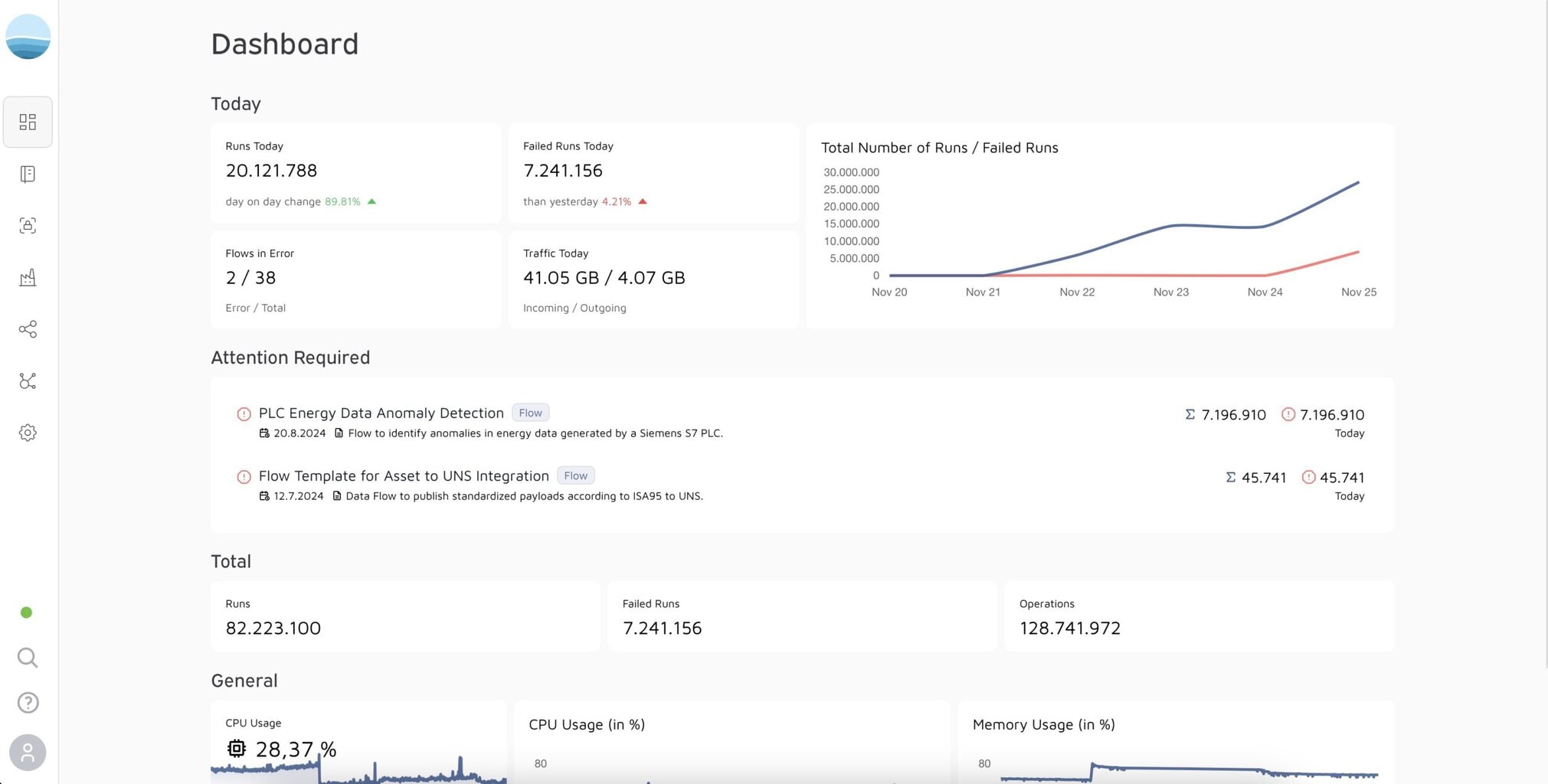Open settings gear icon in sidebar
The image size is (1548, 784).
[x=28, y=433]
